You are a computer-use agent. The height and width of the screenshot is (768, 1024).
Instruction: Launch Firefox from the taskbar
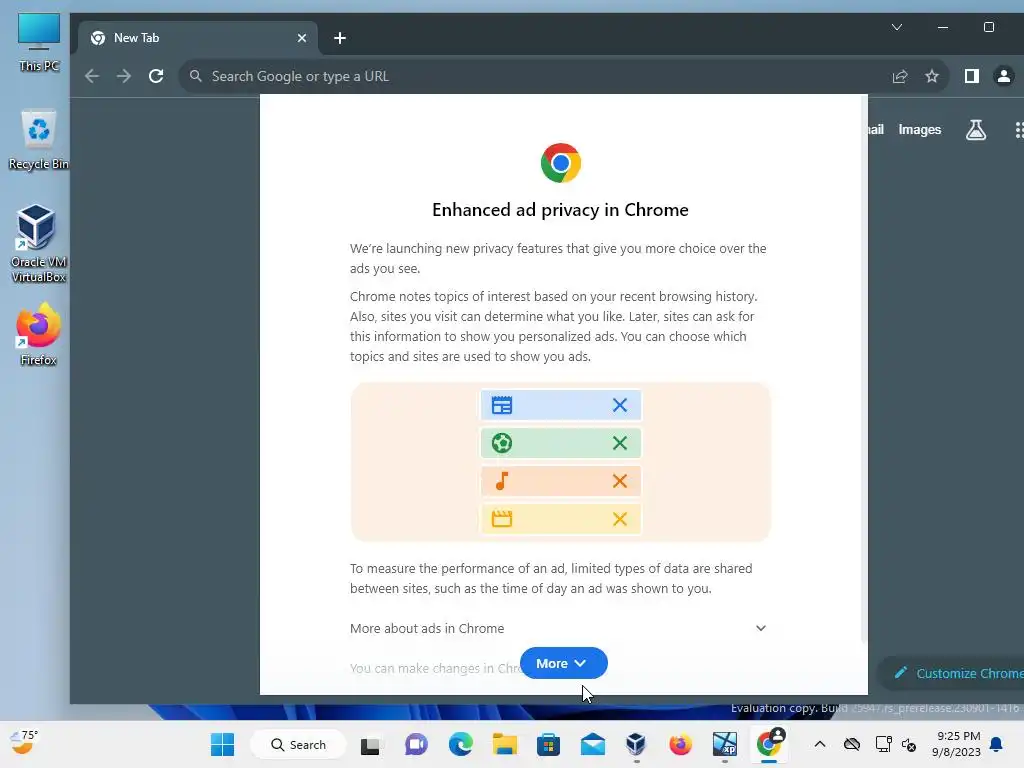pos(680,744)
